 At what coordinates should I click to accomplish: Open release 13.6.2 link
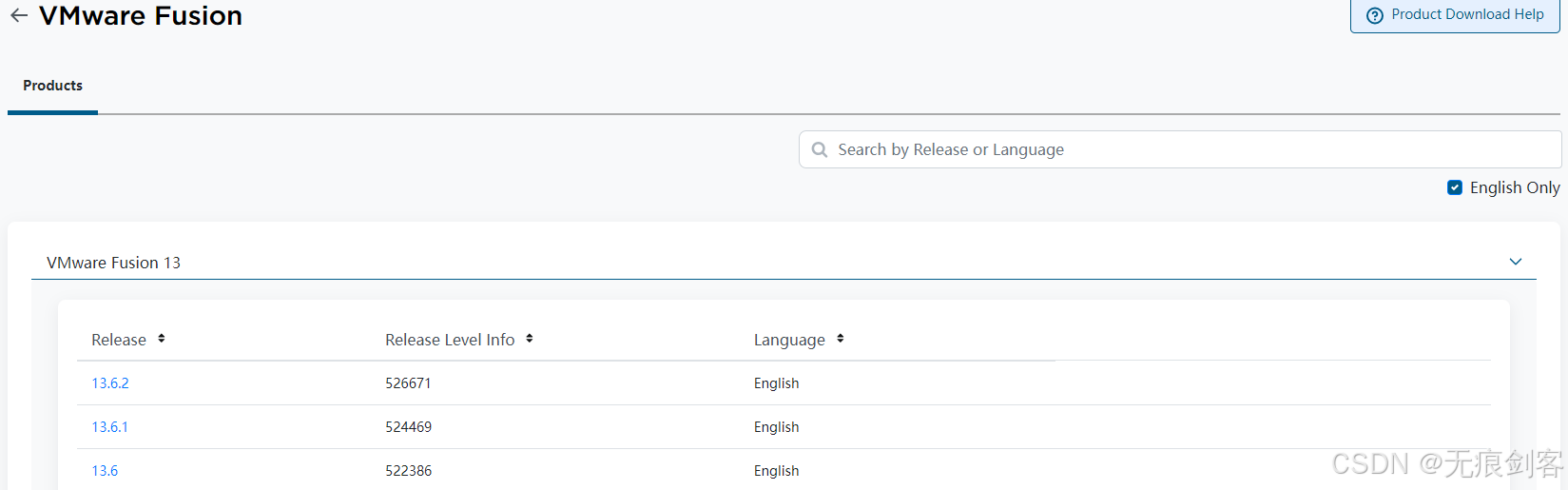pos(110,383)
